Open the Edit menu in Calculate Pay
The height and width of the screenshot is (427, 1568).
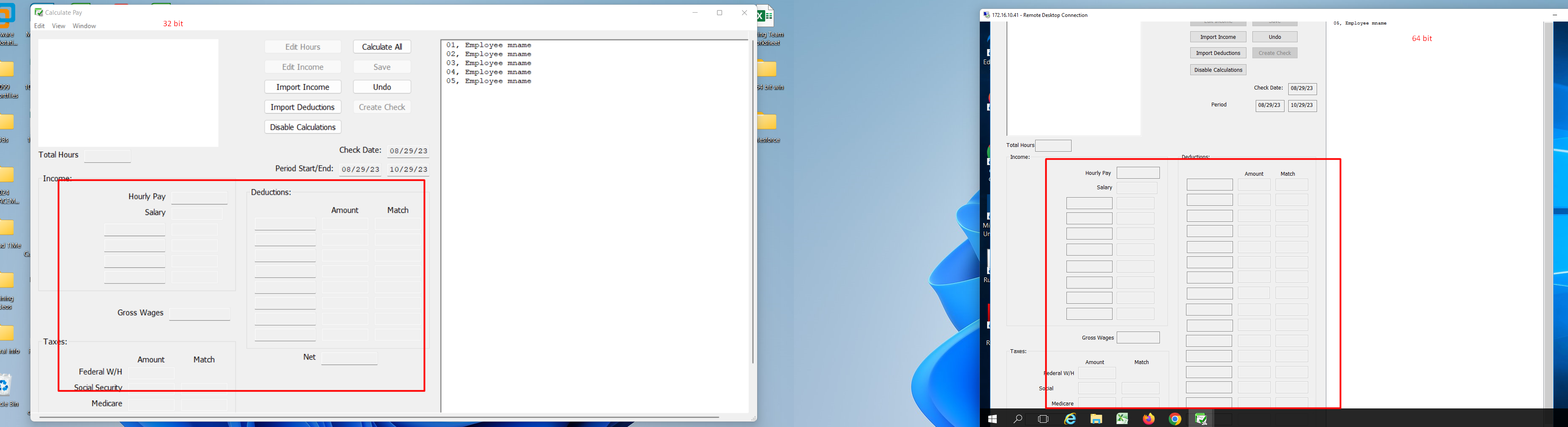(x=40, y=26)
